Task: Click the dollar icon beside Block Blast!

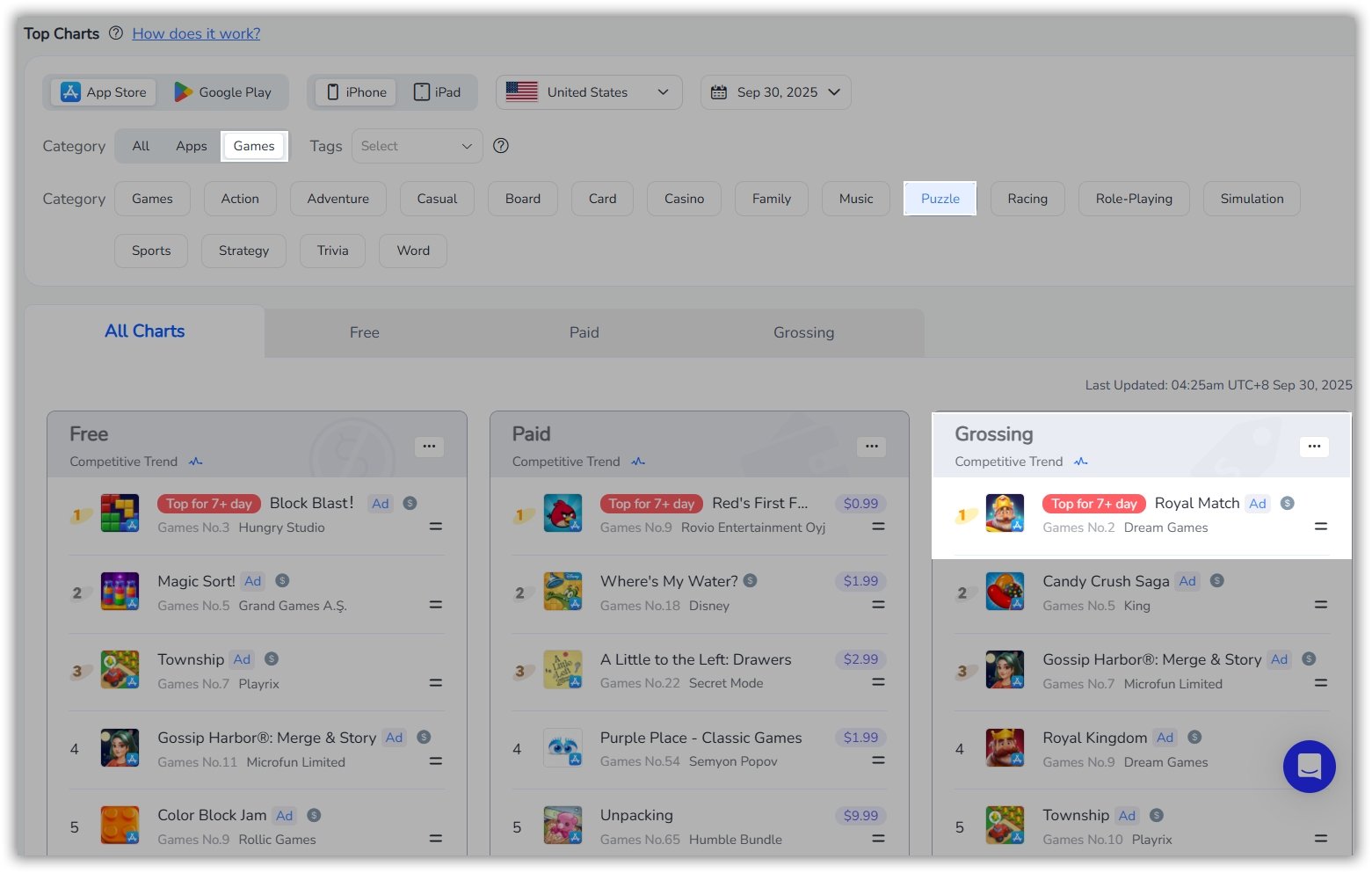Action: [410, 504]
